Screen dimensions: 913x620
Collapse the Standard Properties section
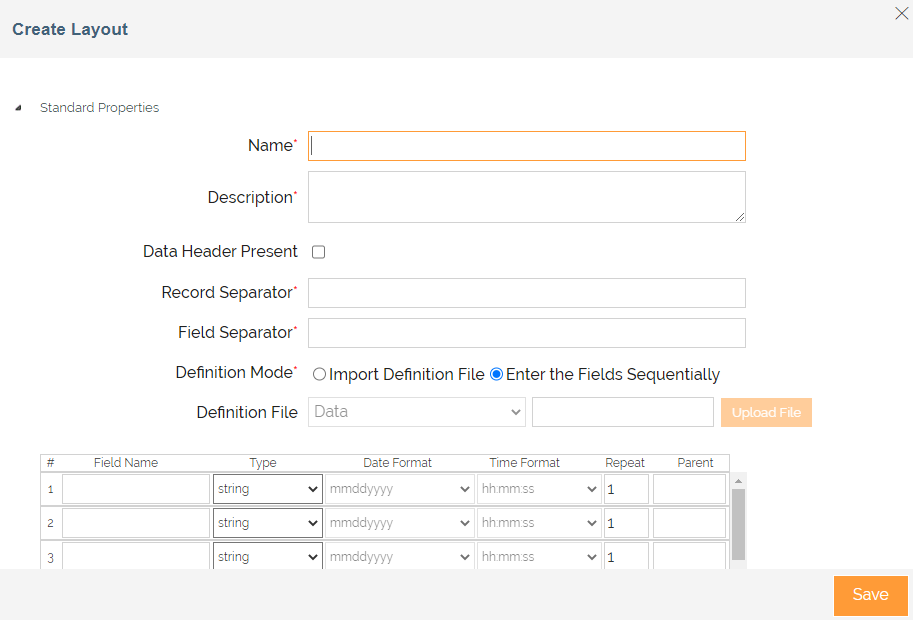coord(19,108)
